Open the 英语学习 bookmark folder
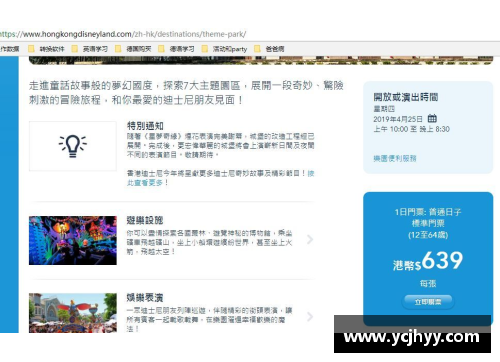 click(x=90, y=49)
